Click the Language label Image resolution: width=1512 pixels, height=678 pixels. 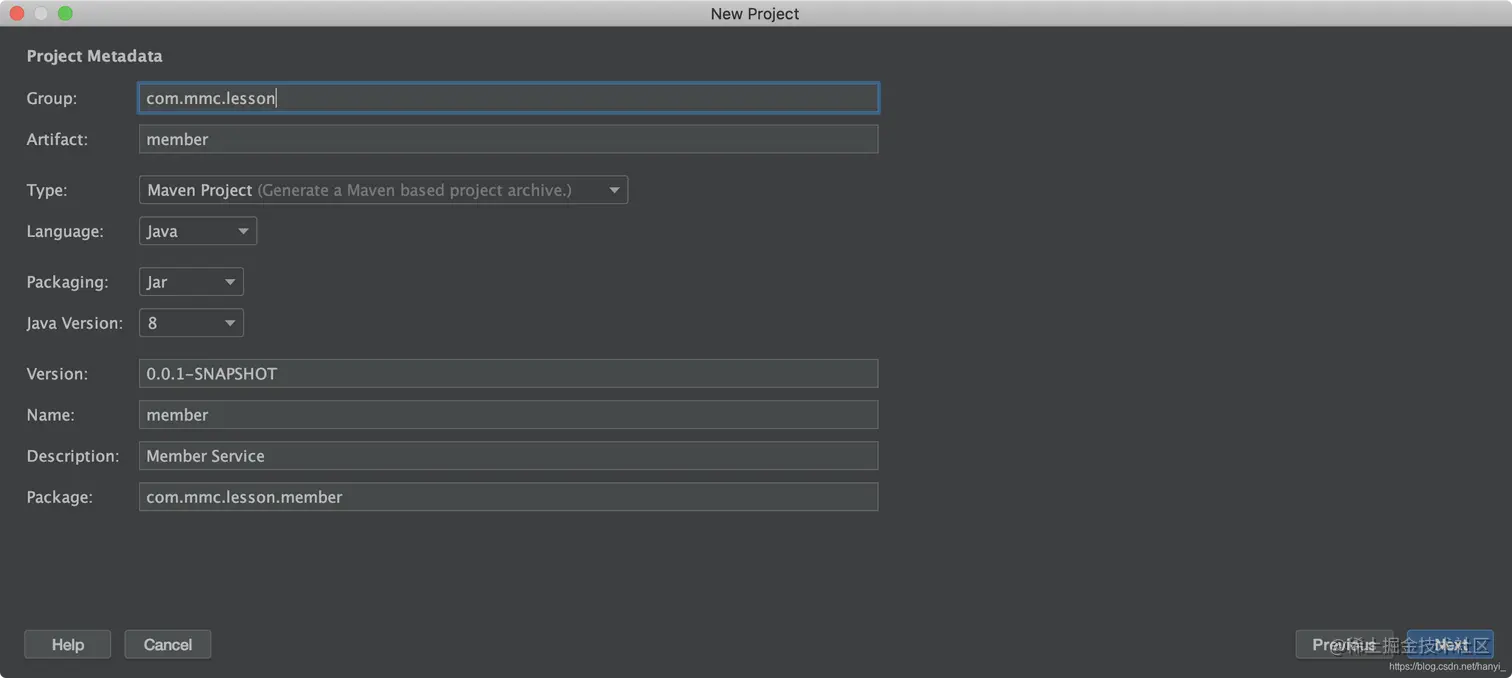coord(65,231)
